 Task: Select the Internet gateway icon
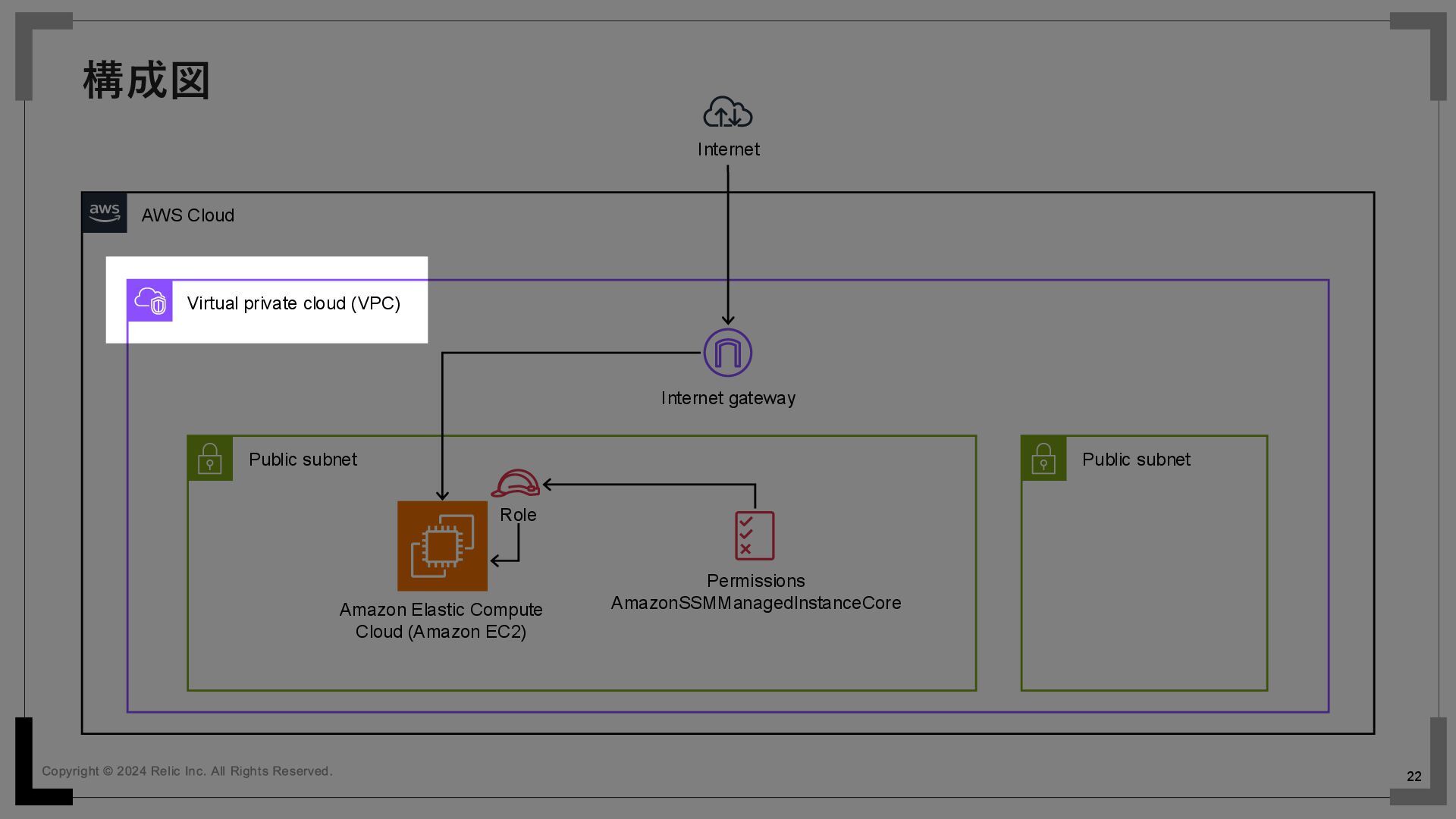point(727,353)
